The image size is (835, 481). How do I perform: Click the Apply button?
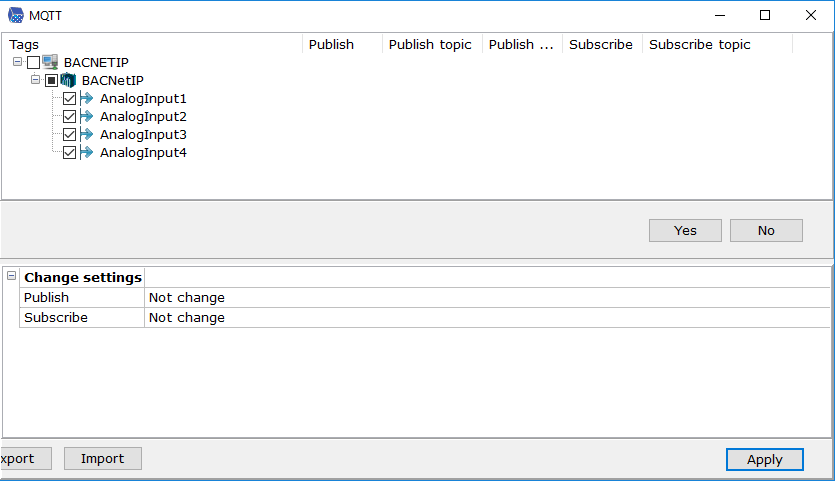tap(765, 459)
